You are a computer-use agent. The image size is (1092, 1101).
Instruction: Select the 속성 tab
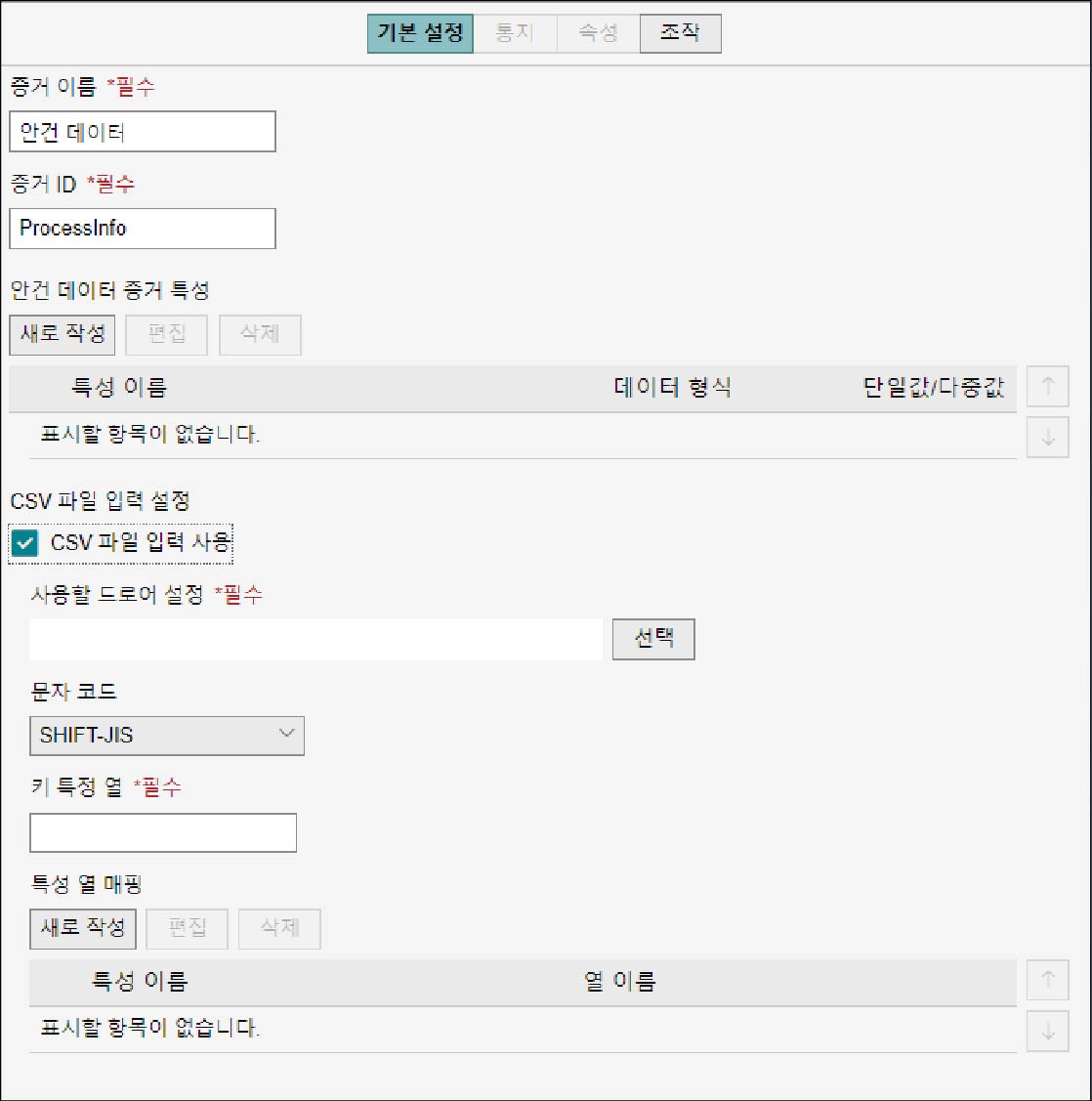[598, 33]
